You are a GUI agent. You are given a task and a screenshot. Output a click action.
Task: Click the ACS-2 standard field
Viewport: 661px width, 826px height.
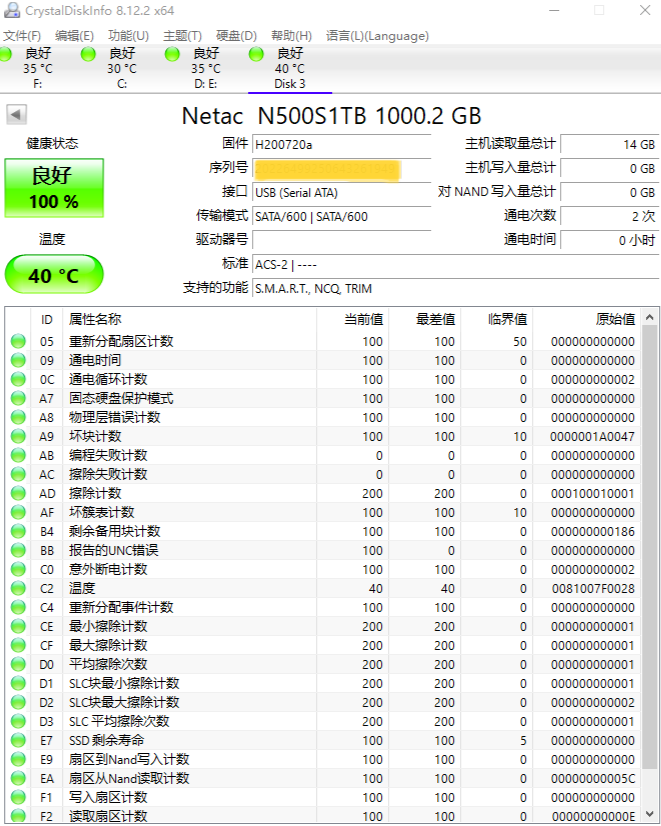[x=456, y=264]
